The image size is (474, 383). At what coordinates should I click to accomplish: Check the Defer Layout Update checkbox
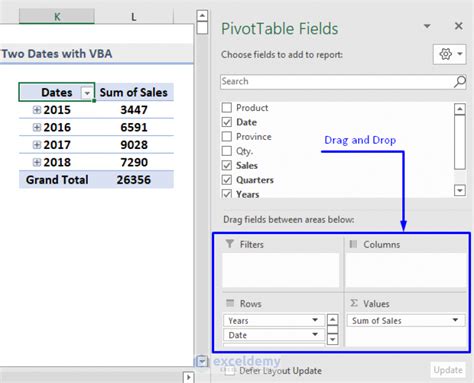point(229,371)
